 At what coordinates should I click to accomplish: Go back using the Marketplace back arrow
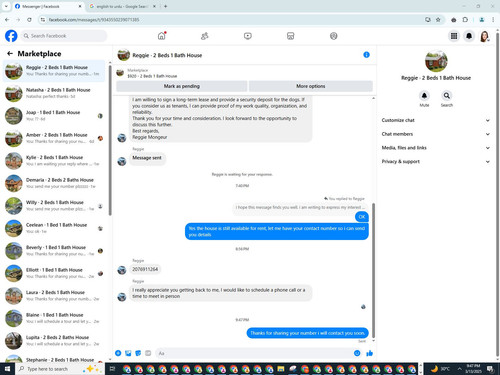click(x=10, y=53)
